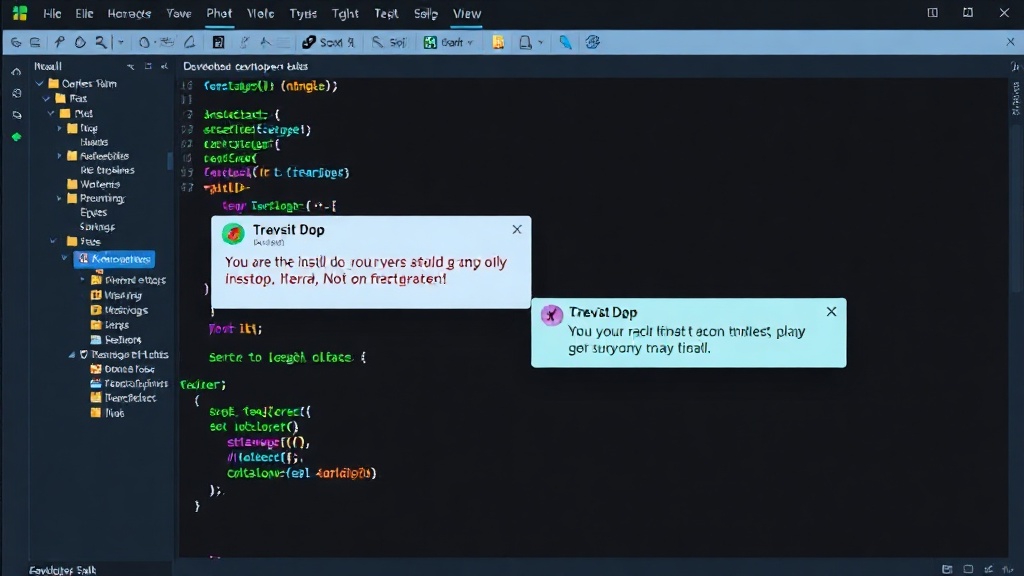Open the dropdown arrow after the magnifier
1024x576 pixels.
point(120,42)
